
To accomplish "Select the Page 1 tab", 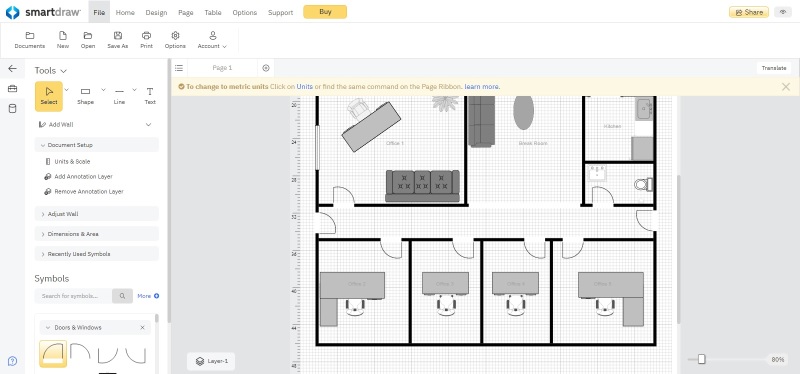I will pyautogui.click(x=222, y=68).
